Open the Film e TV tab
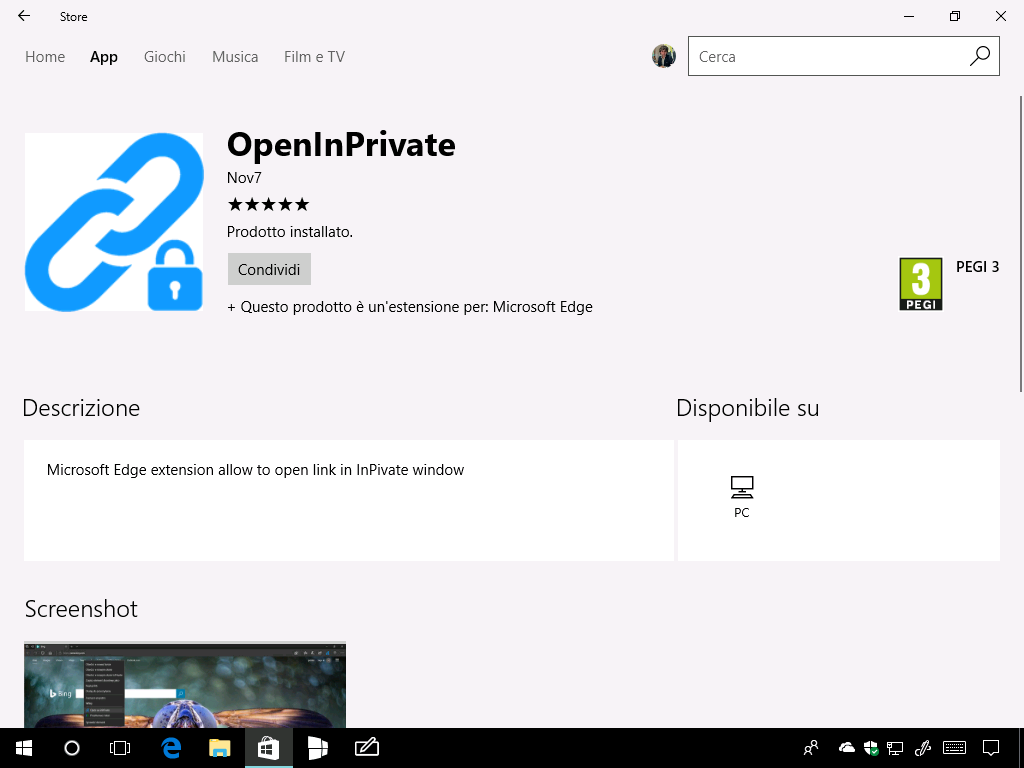 [x=314, y=57]
